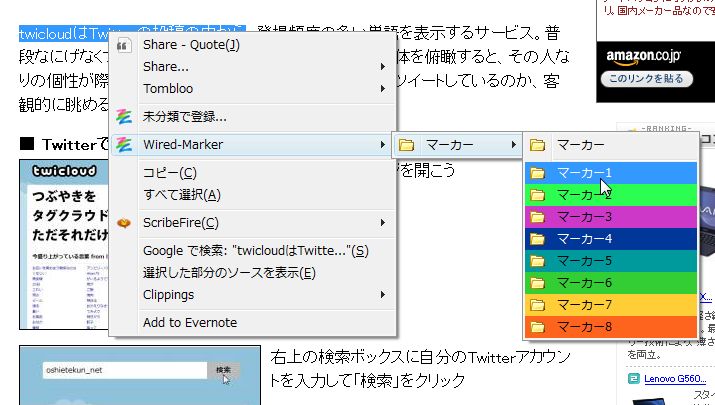The width and height of the screenshot is (715, 405).
Task: Click the twicloud screenshot thumbnail
Action: click(64, 244)
